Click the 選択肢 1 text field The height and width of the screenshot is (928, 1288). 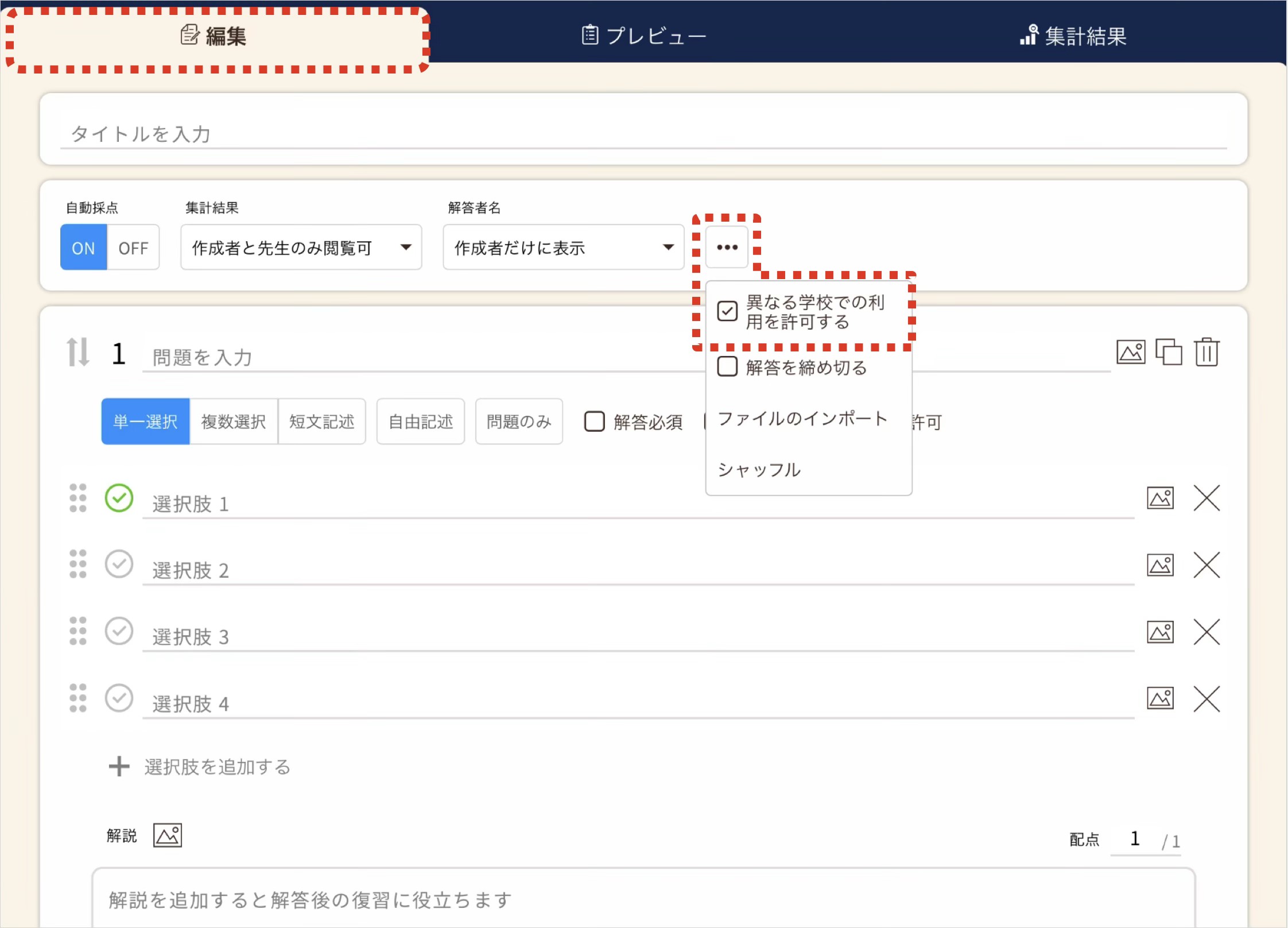coord(638,504)
